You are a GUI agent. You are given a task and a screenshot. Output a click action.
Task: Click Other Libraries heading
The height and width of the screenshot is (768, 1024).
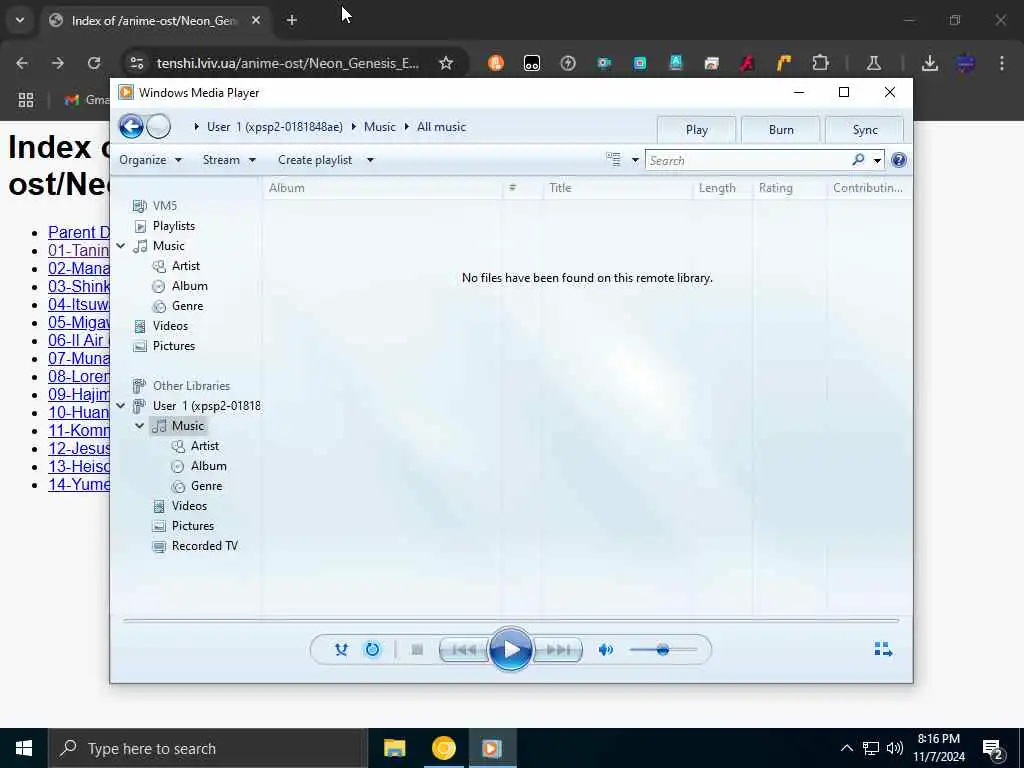pos(191,386)
